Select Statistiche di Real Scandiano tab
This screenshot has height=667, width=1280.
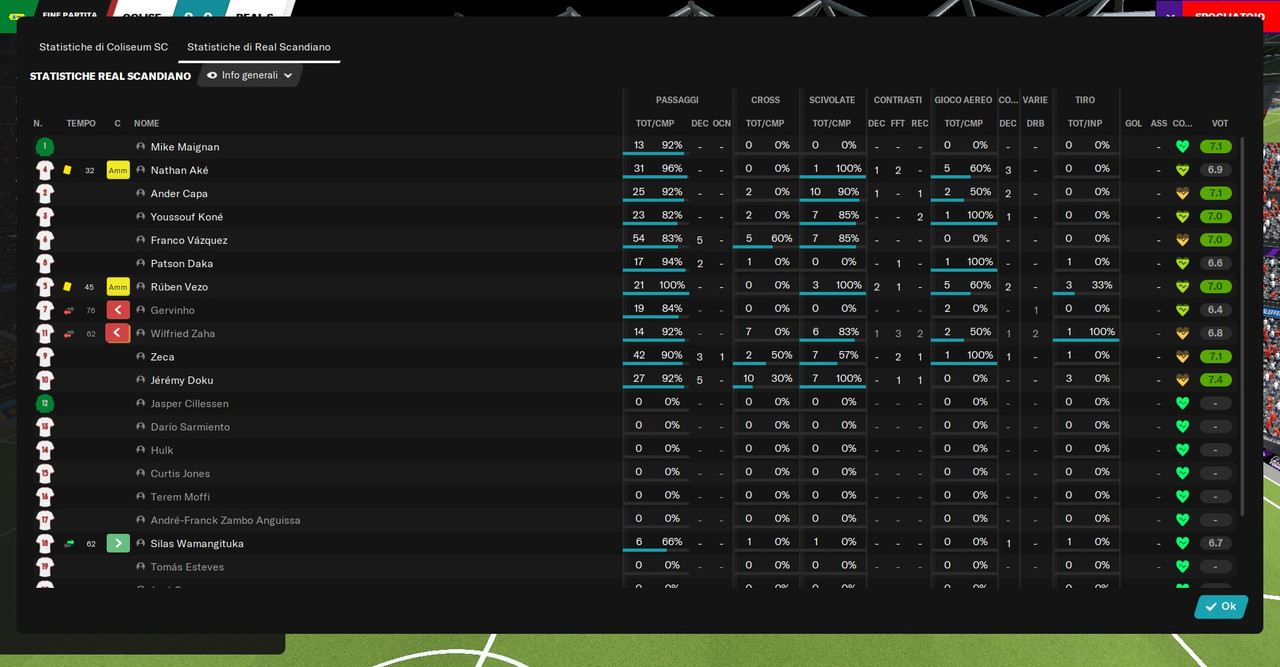point(259,47)
